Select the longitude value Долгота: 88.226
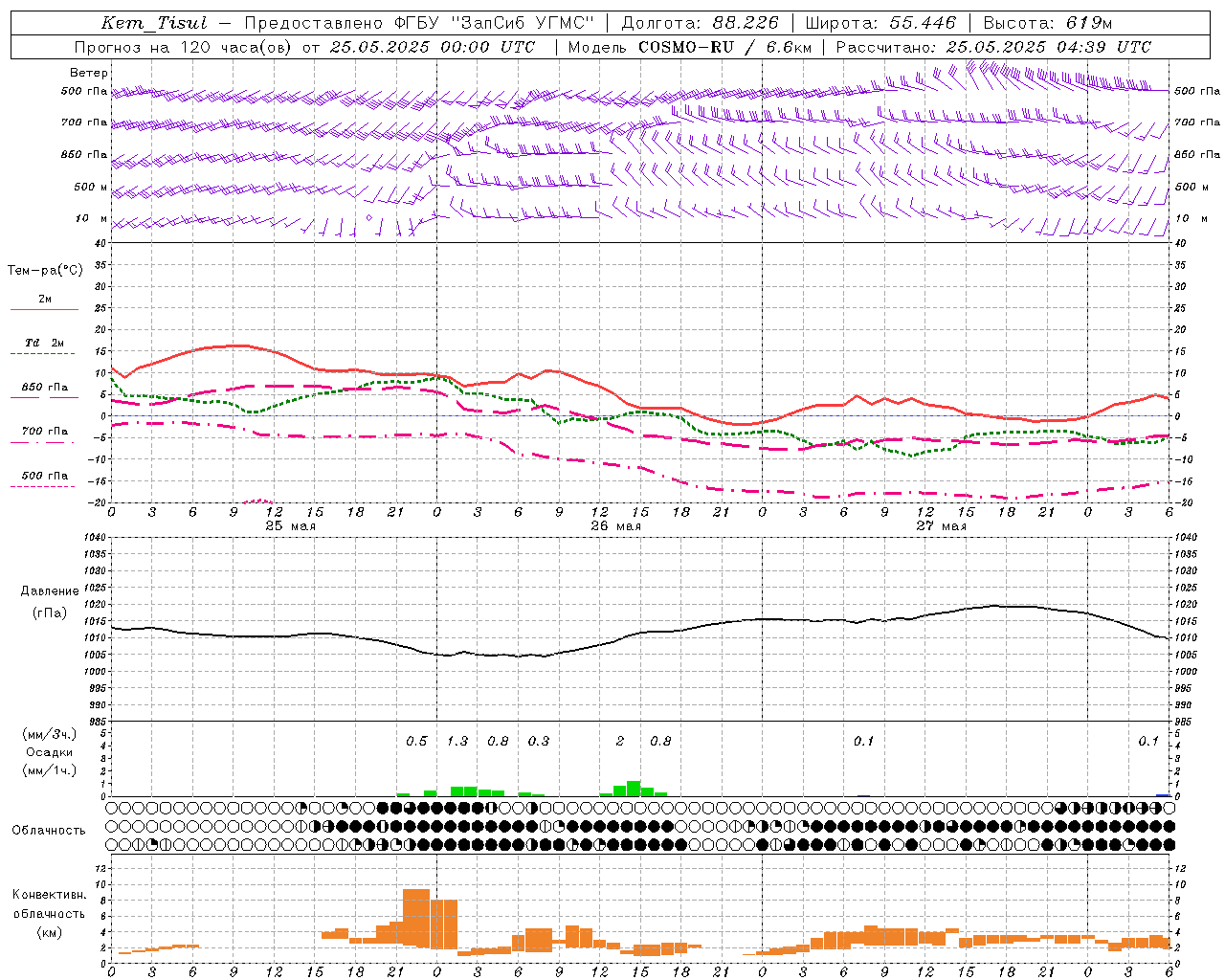Screen dimensions: 1225x980 [x=700, y=23]
